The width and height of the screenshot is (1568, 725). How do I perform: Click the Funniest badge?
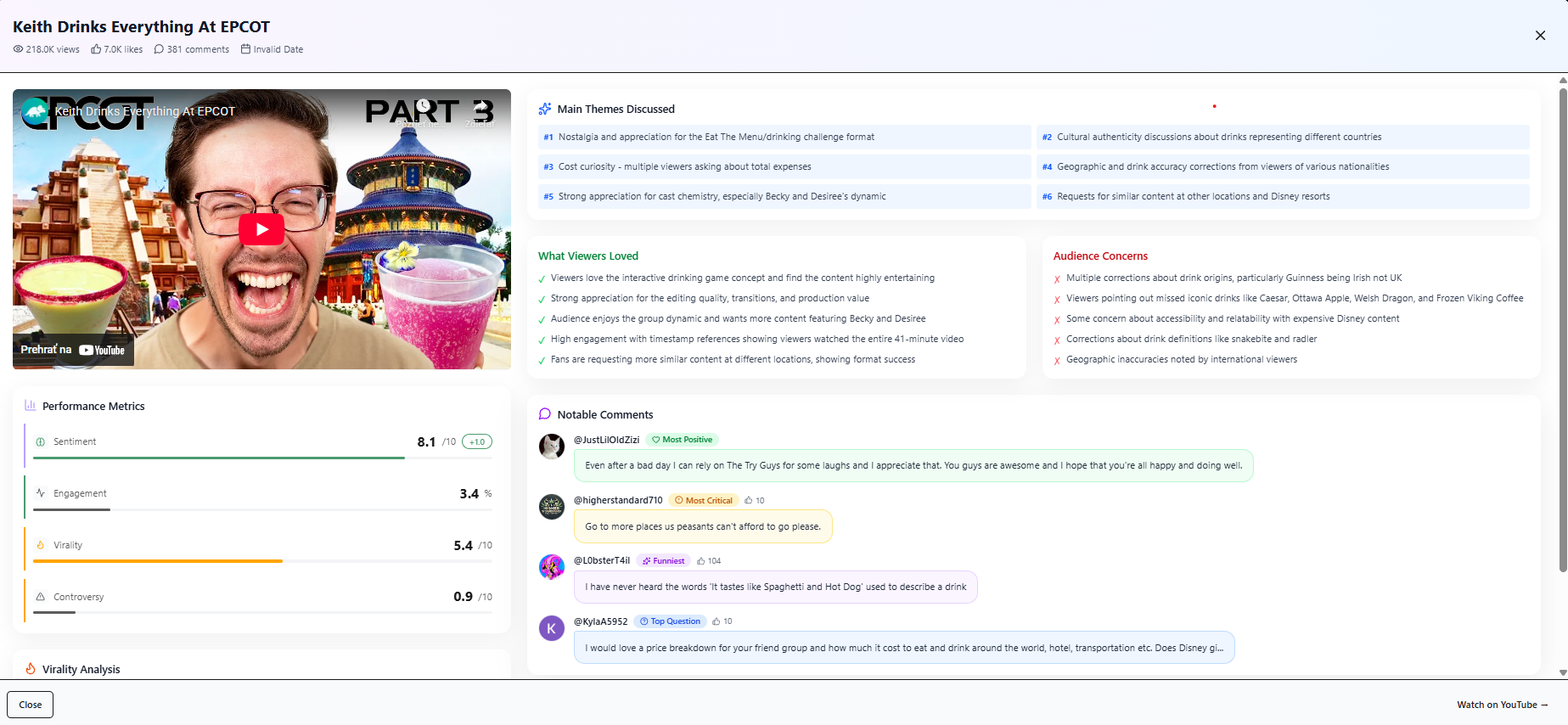(x=663, y=561)
